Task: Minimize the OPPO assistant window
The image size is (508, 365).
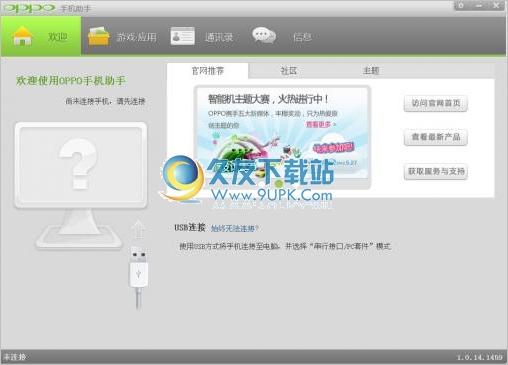Action: tap(479, 6)
